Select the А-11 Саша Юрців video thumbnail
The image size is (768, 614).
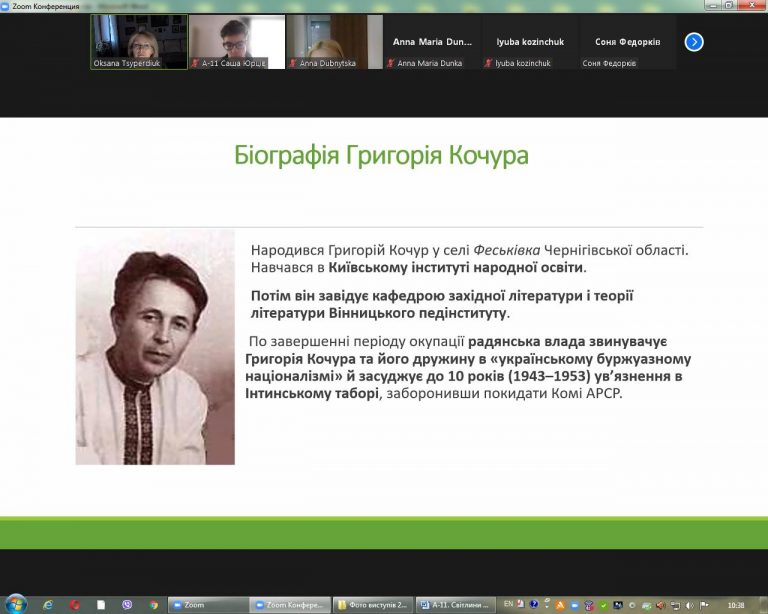tap(237, 42)
